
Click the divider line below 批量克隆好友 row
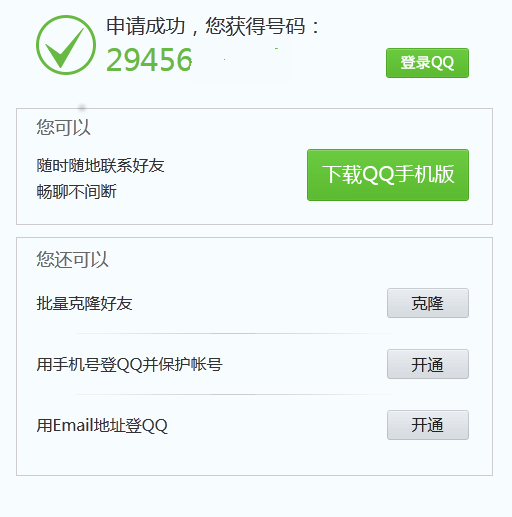[237, 333]
